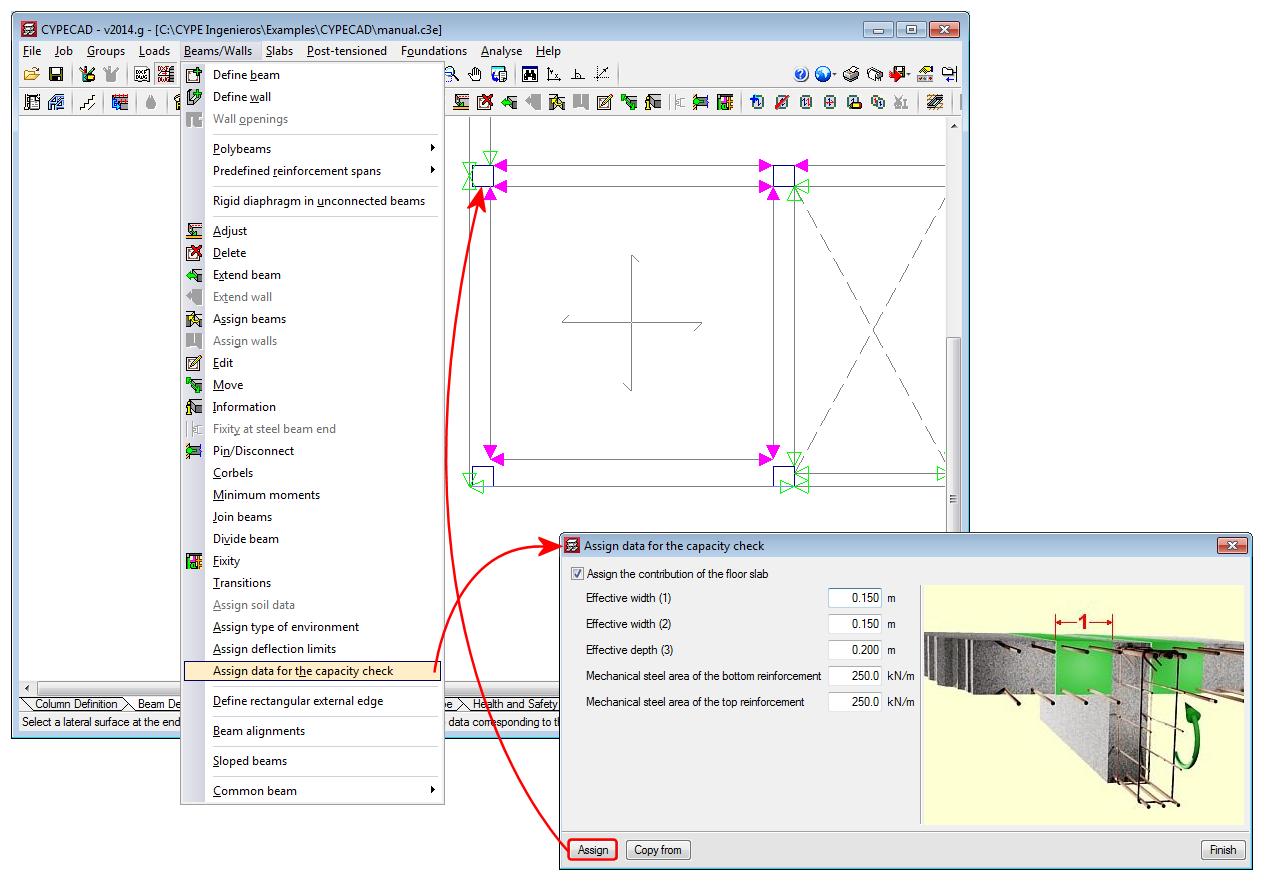Toggle Assign the contribution of floor slab
The image size is (1271, 895).
[577, 574]
